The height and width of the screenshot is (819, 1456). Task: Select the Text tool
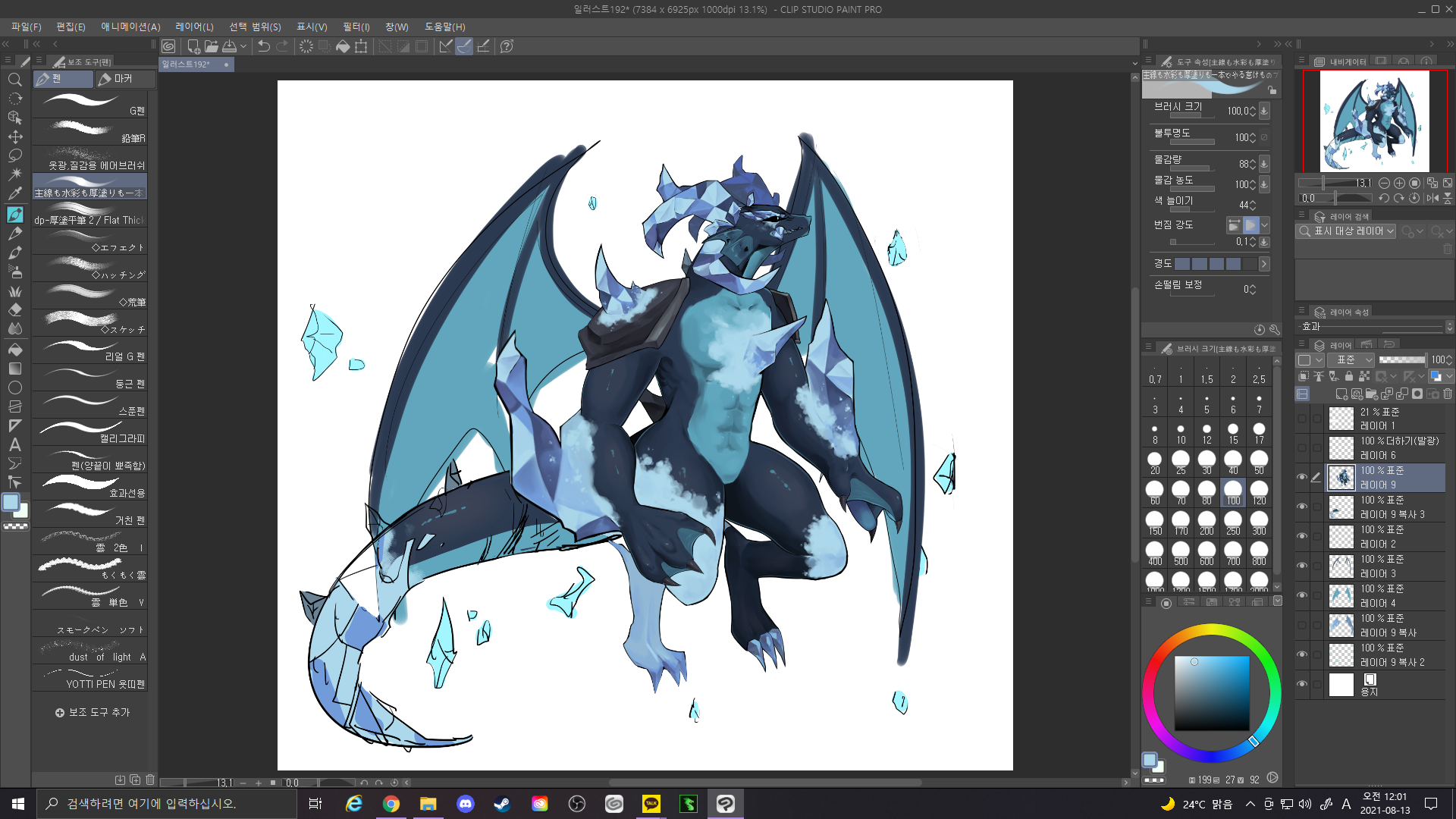tap(14, 445)
